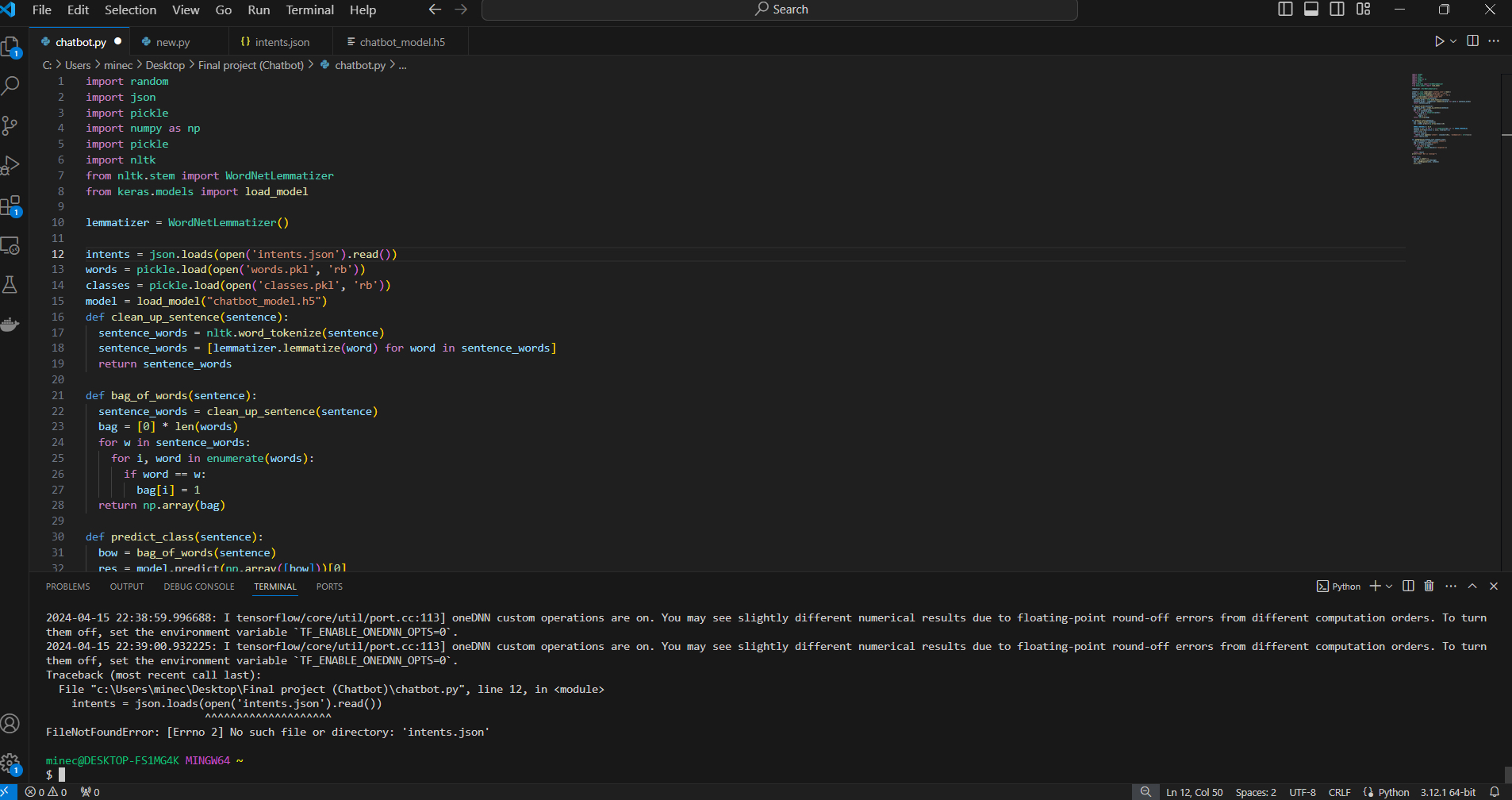Screen dimensions: 1512x800
Task: Click the zoom magnifier icon in status bar
Action: 1146,792
